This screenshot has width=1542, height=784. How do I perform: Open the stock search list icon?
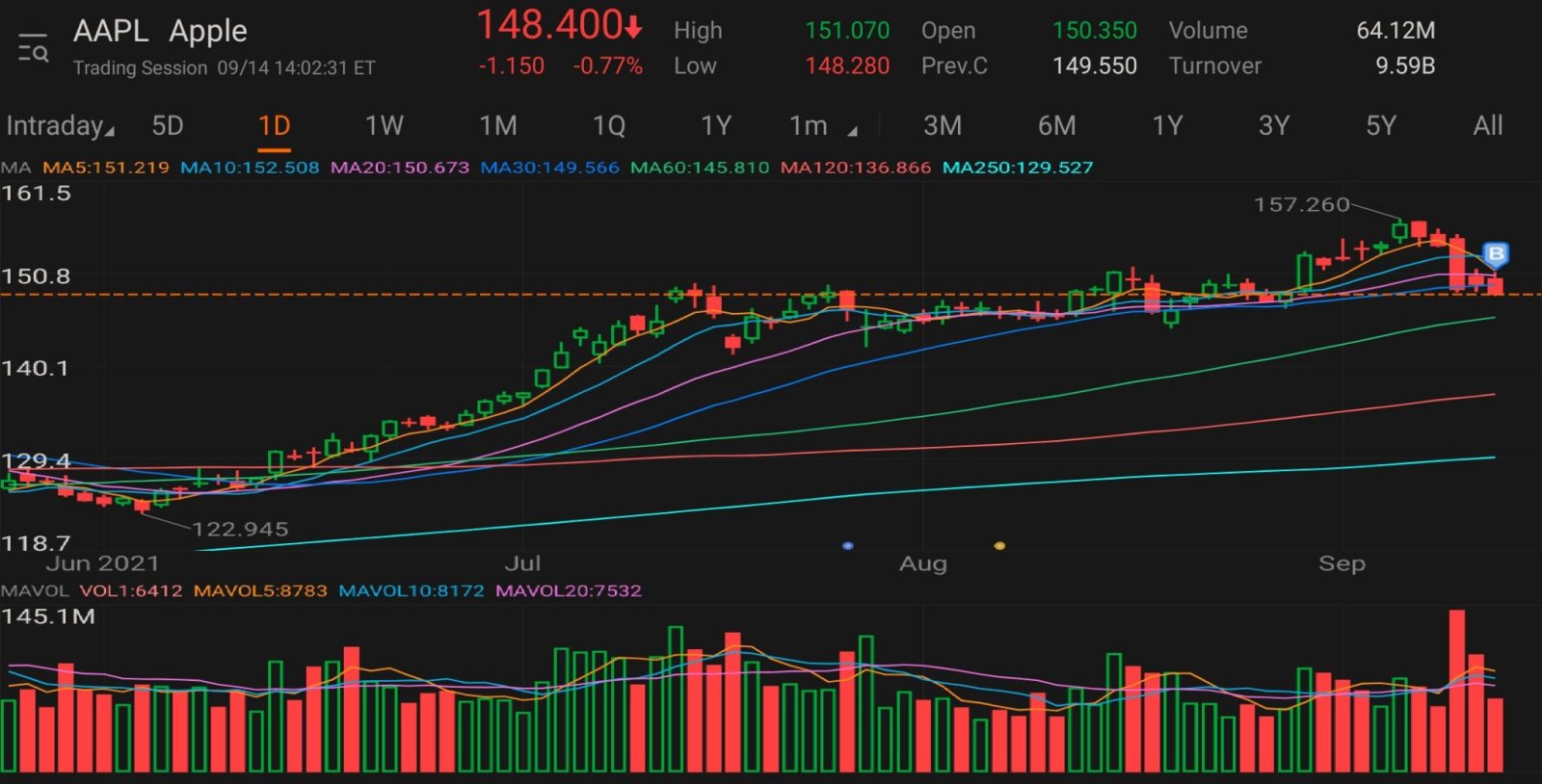tap(33, 47)
